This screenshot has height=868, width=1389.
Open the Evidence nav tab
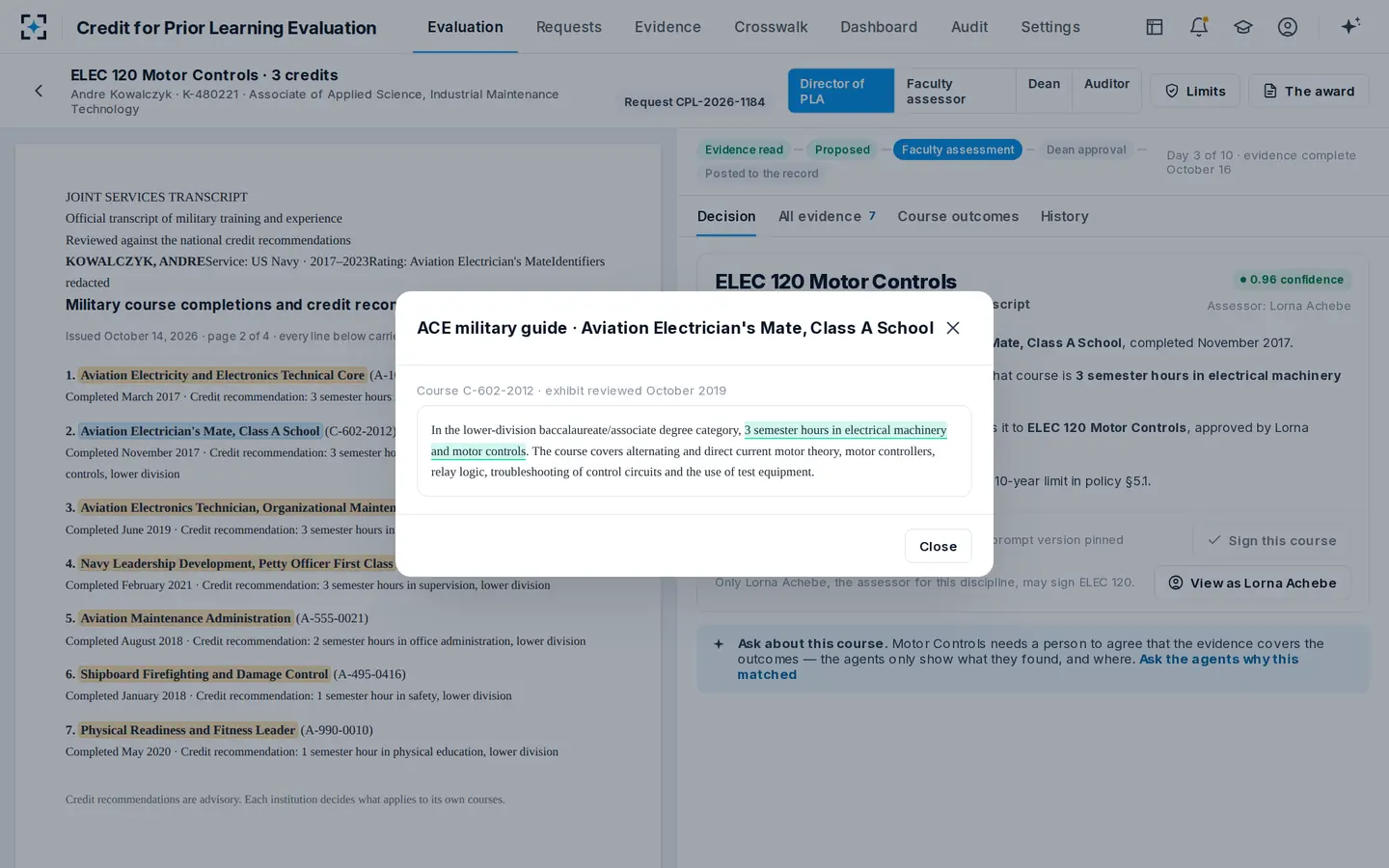tap(667, 27)
